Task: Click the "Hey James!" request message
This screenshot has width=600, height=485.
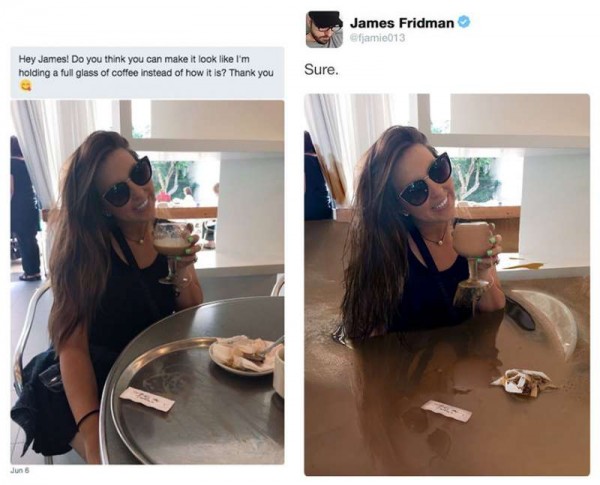Action: (x=147, y=73)
